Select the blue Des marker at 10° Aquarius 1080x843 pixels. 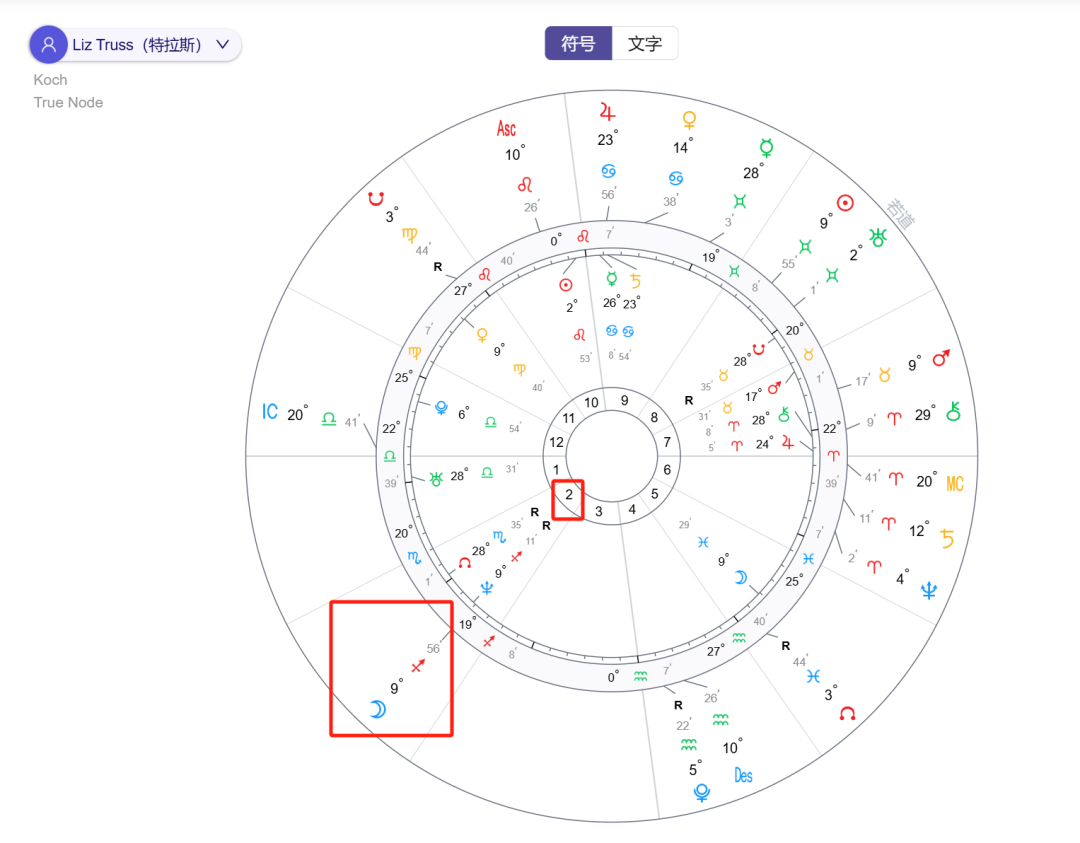click(743, 776)
